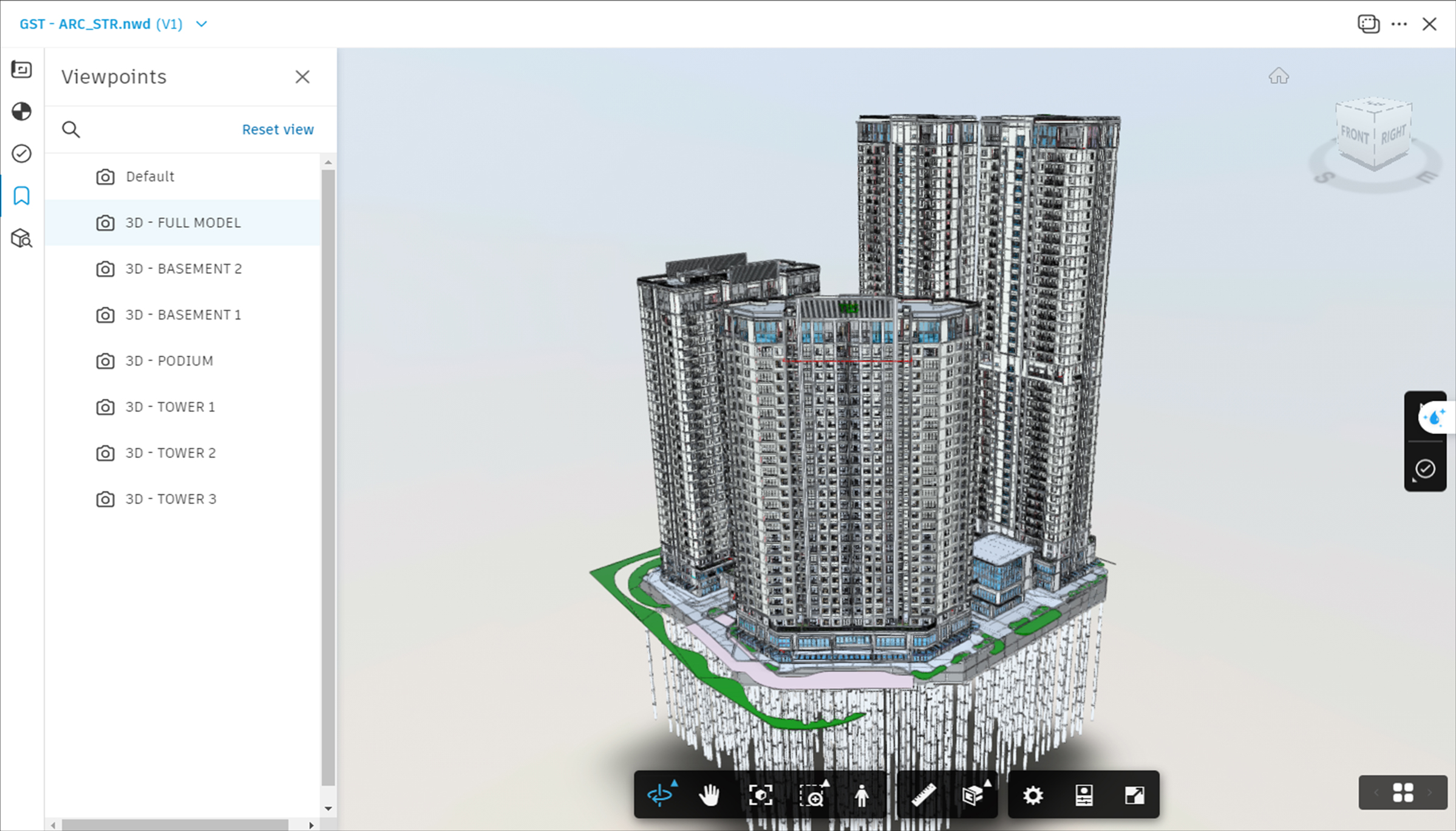Click the viewpoints vertical scrollbar thumb
This screenshot has height=831, width=1456.
coord(328,477)
